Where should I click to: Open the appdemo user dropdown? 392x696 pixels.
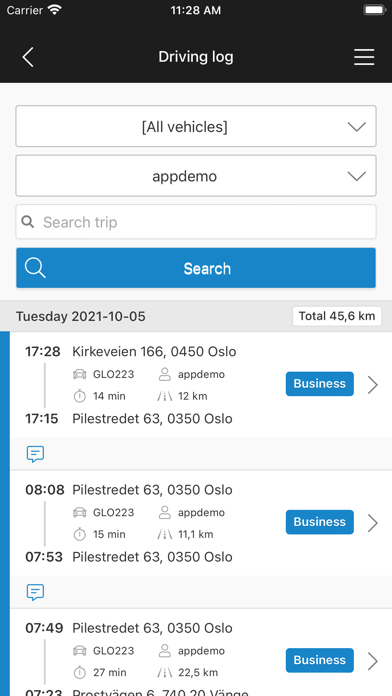196,176
